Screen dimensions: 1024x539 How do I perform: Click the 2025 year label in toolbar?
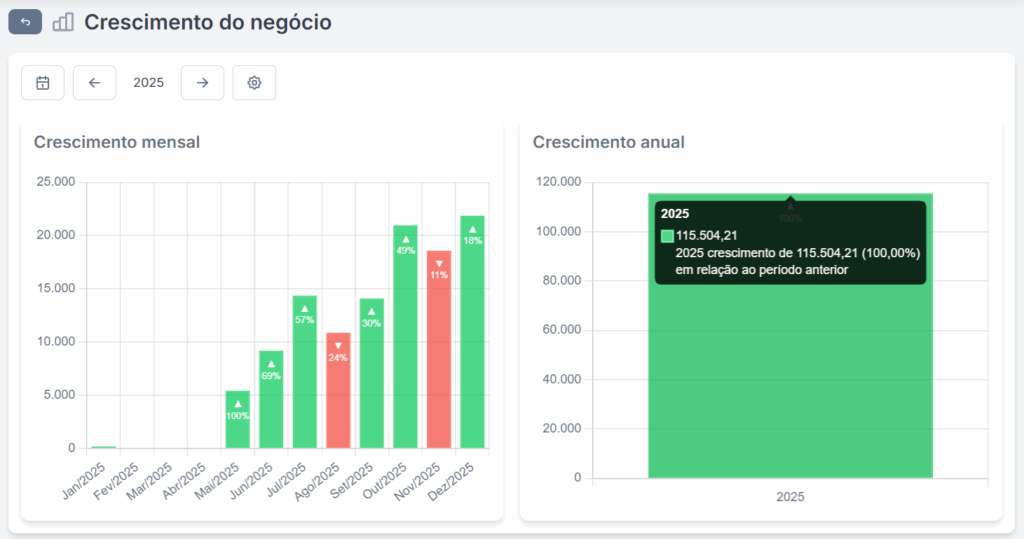coord(148,83)
